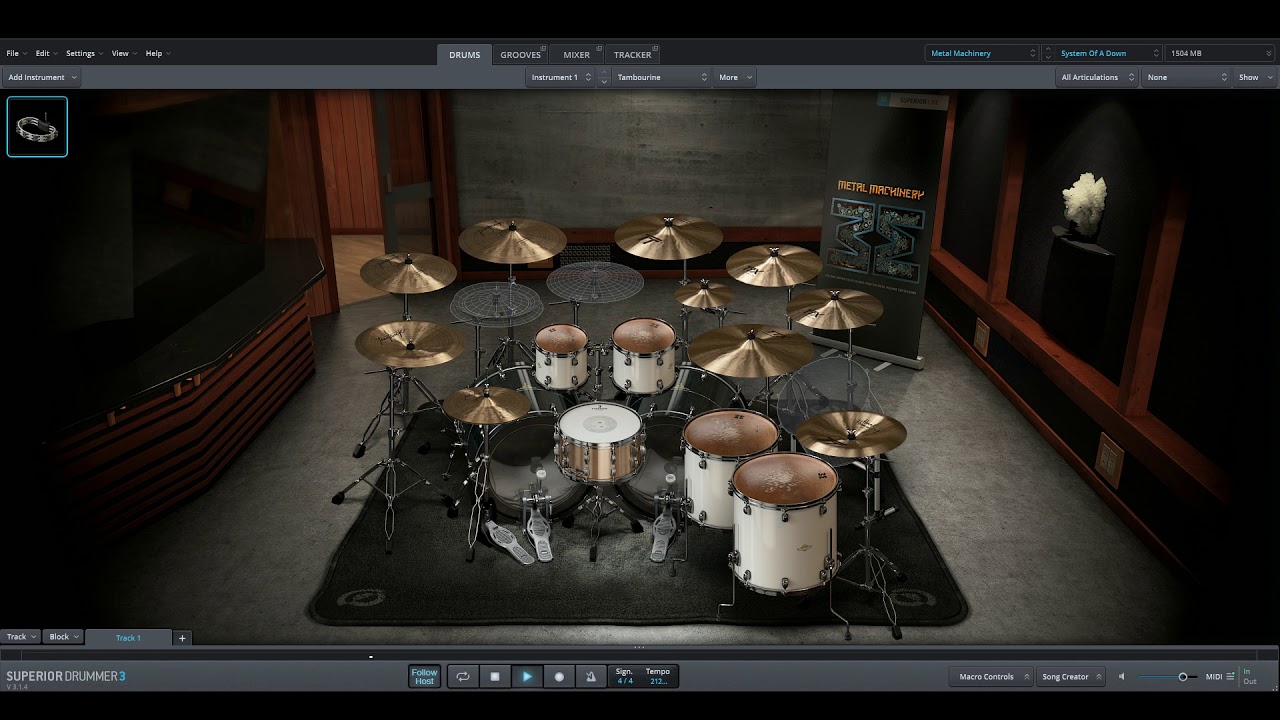Click the instrument stepper arrows beside Tambourine

603,77
